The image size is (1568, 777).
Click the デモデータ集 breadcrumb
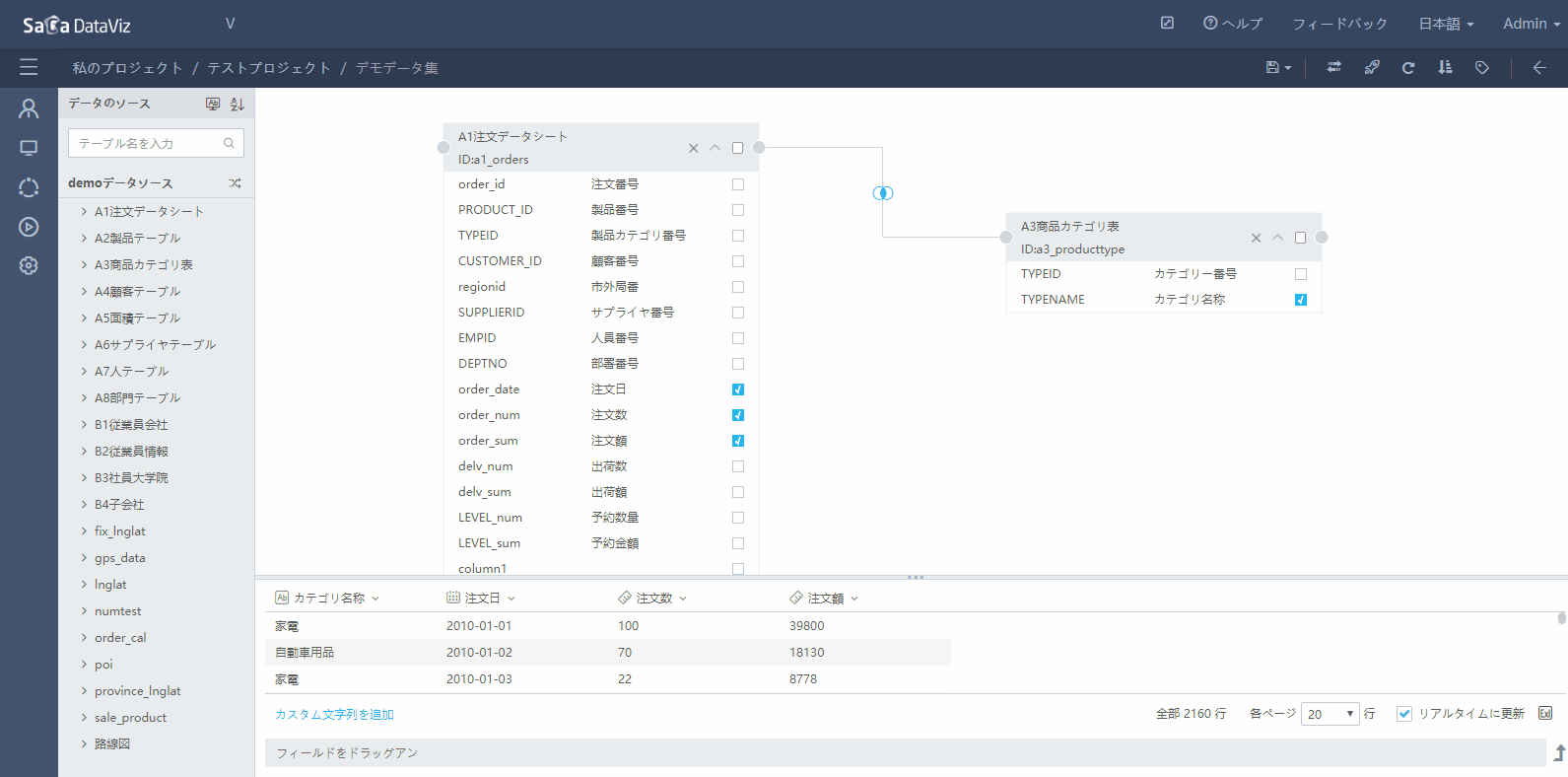pos(396,68)
